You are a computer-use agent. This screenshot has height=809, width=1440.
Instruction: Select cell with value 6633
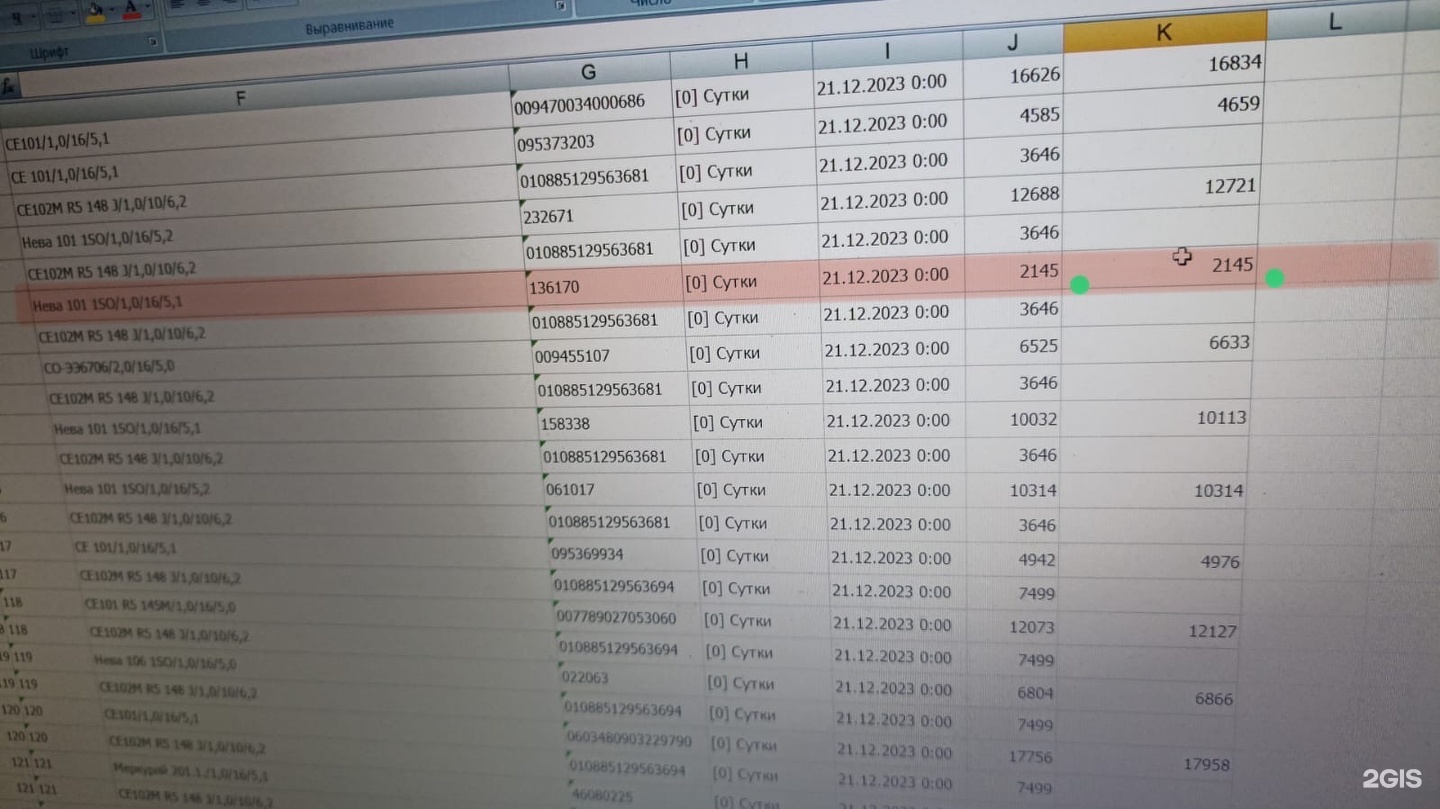point(1158,342)
